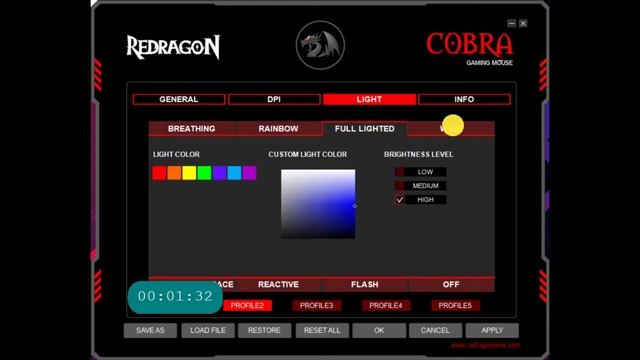This screenshot has width=640, height=360.
Task: Toggle HIGH brightness checkbox
Action: tap(400, 200)
